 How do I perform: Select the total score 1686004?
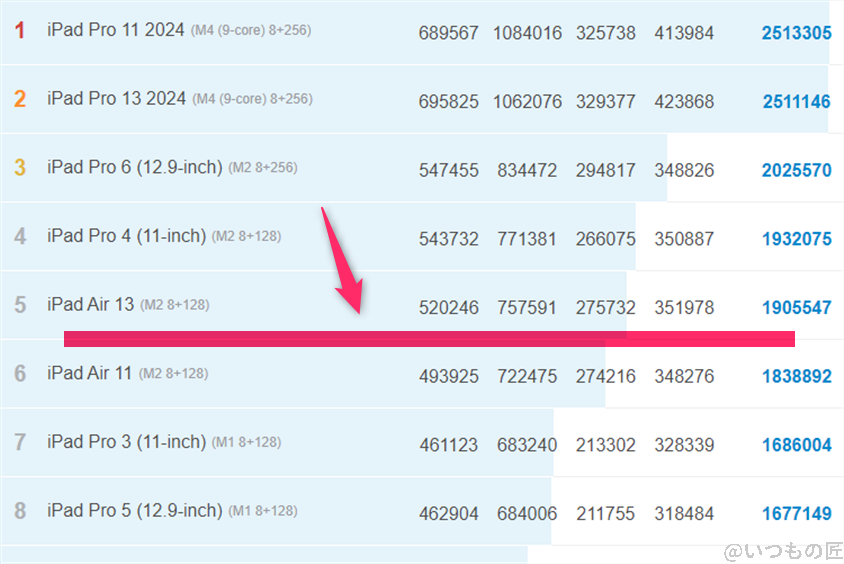pyautogui.click(x=796, y=444)
